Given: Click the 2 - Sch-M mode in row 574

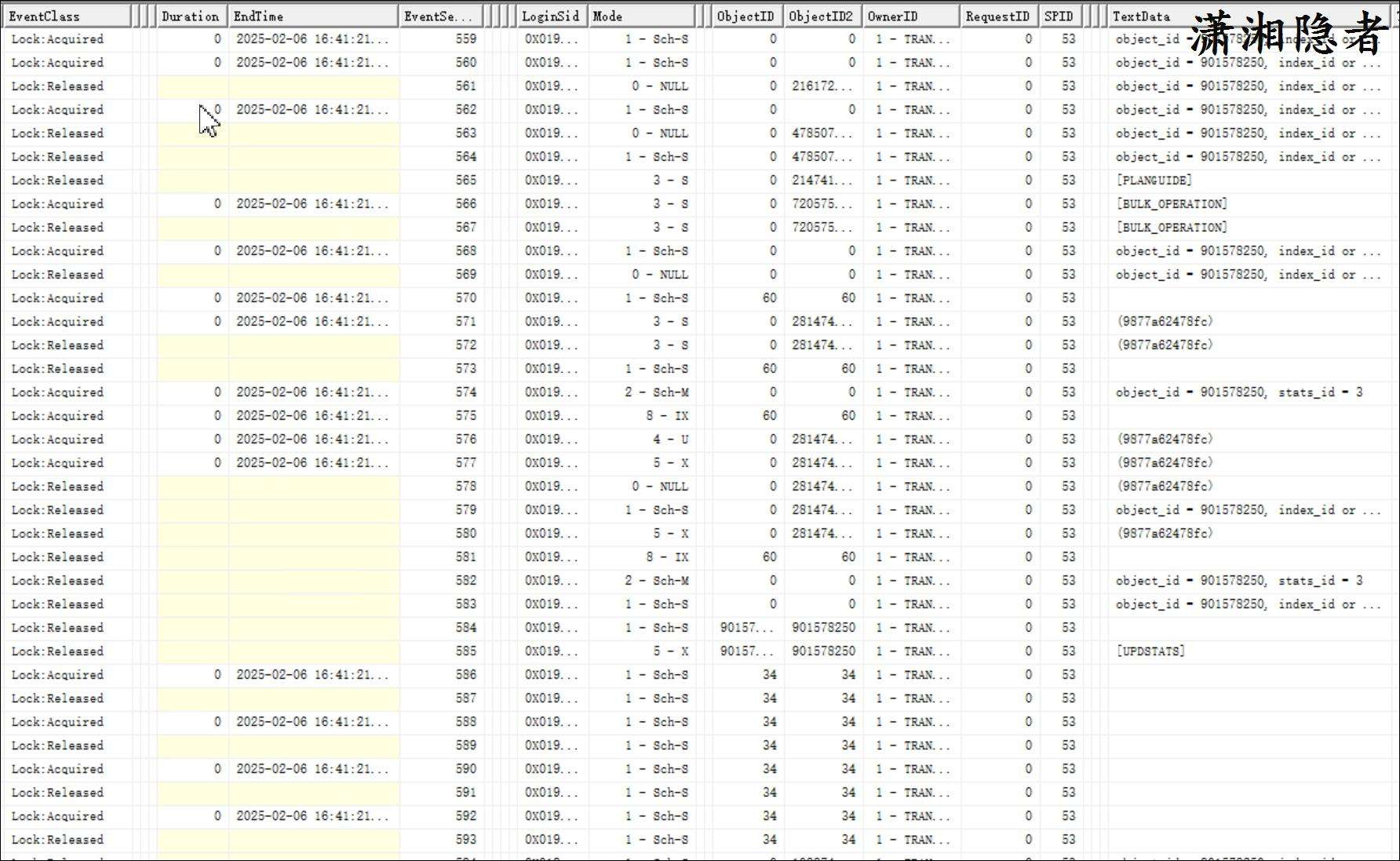Looking at the screenshot, I should click(656, 392).
